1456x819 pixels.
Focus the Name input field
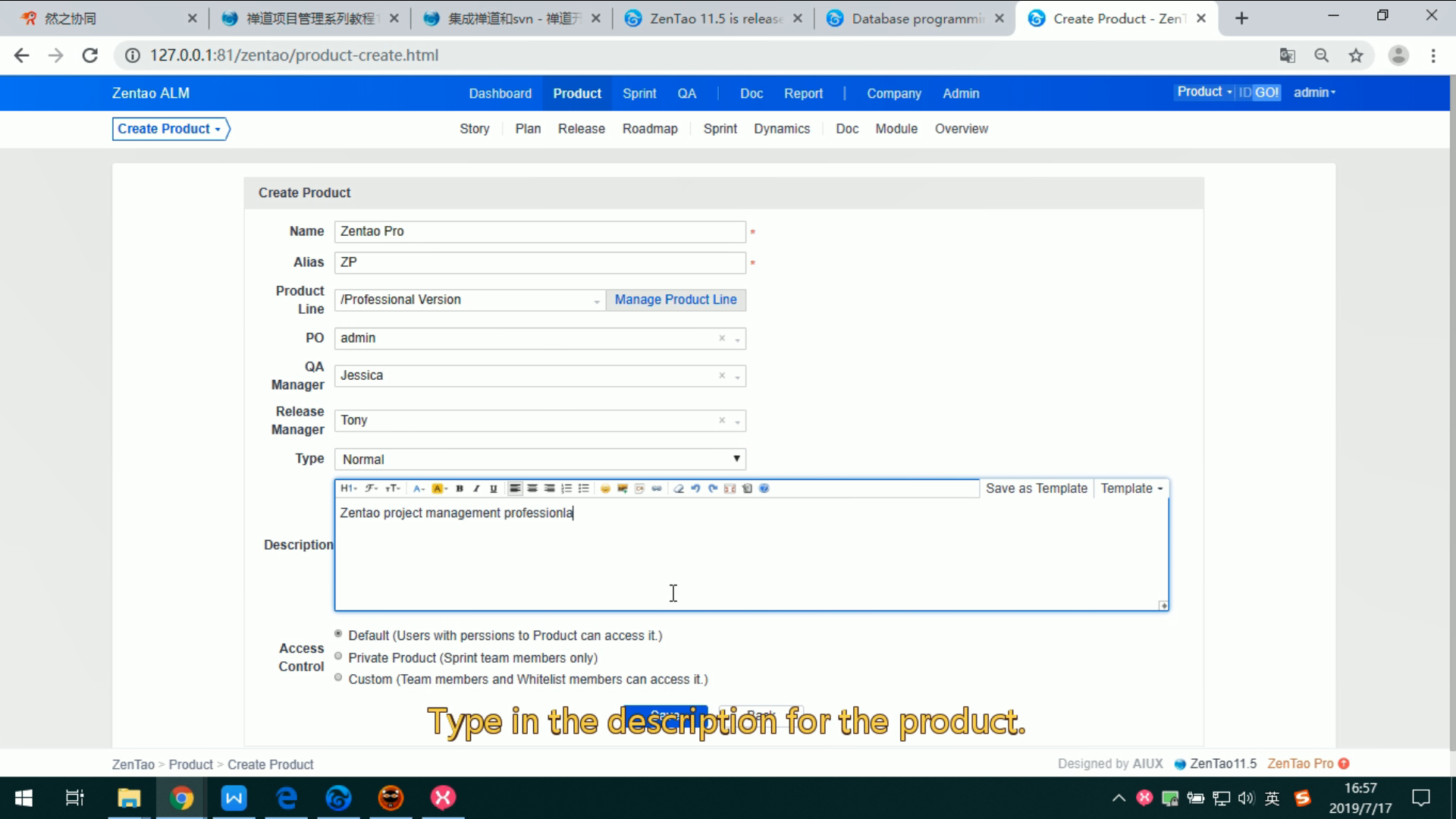coord(540,231)
